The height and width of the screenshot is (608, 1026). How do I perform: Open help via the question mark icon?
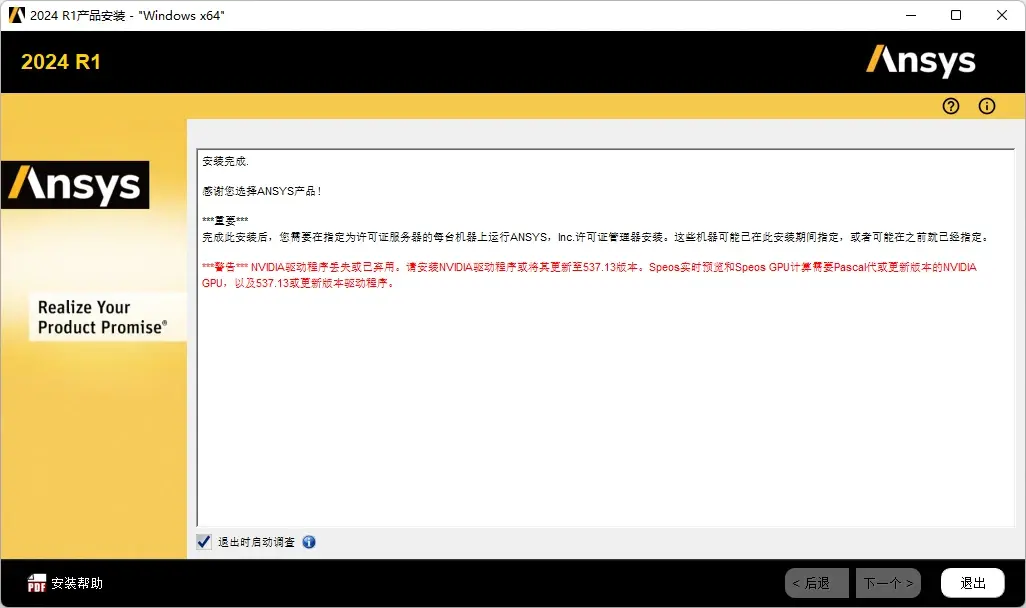tap(951, 106)
